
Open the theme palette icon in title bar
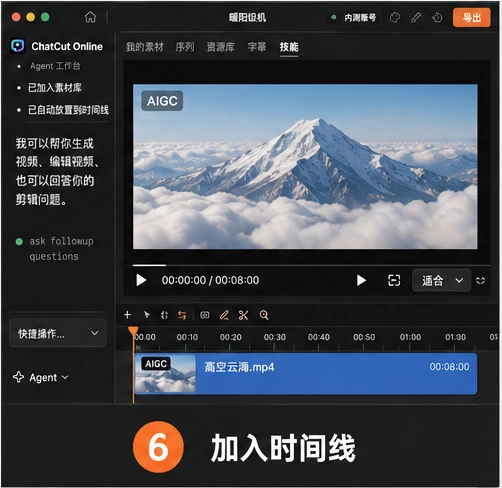click(395, 17)
